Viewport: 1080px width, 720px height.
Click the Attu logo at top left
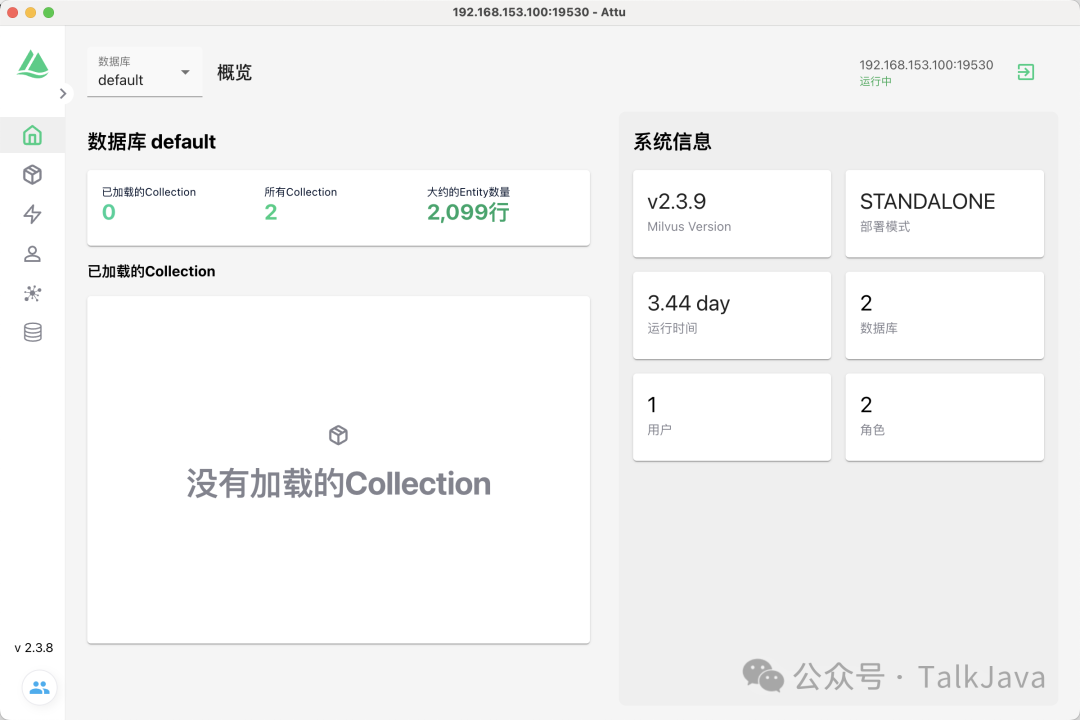(x=33, y=63)
